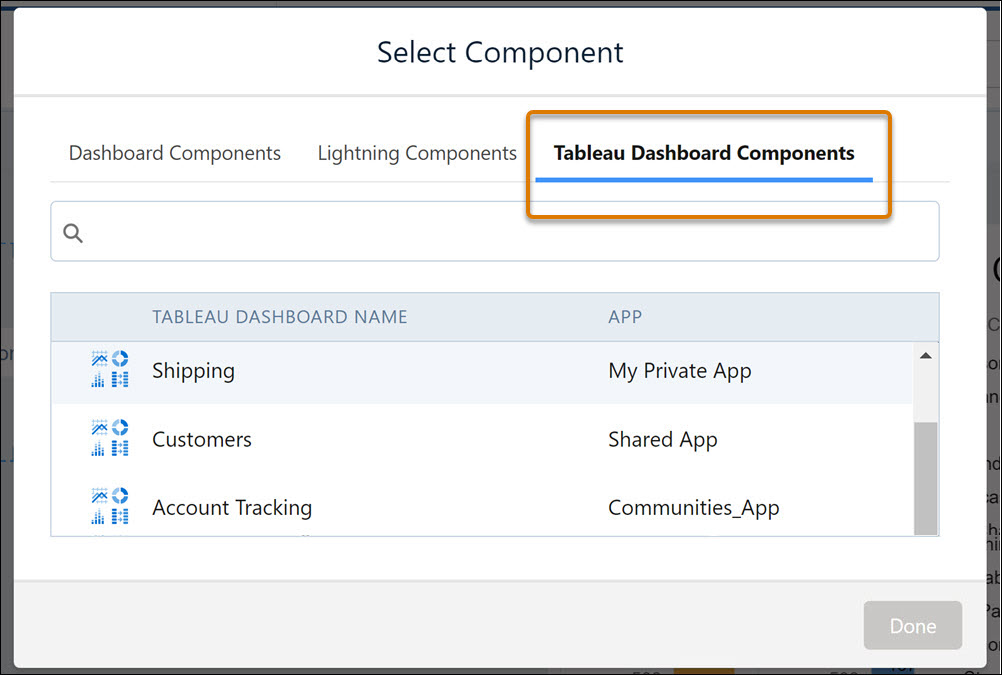Click the Customers dashboard icon
Screen dimensions: 1002x675
coord(110,438)
